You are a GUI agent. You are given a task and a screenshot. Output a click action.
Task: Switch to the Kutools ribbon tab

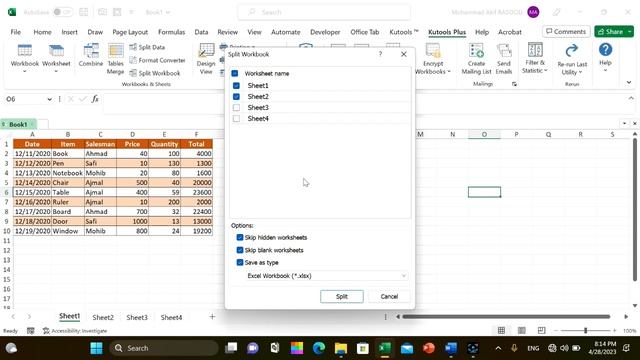point(404,32)
